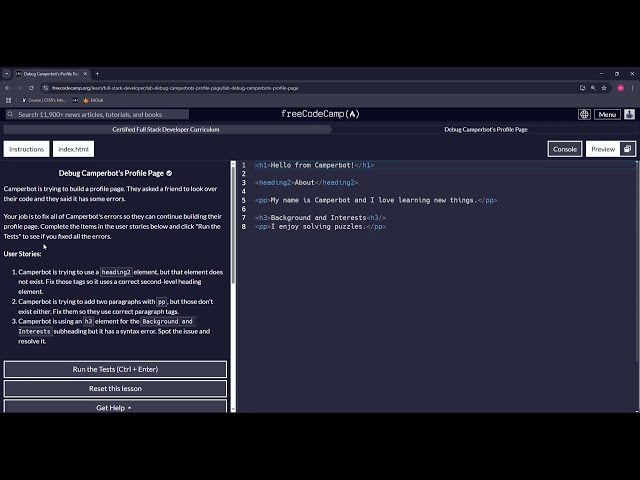
Task: Click line number 8 in editor gutter
Action: coord(244,226)
